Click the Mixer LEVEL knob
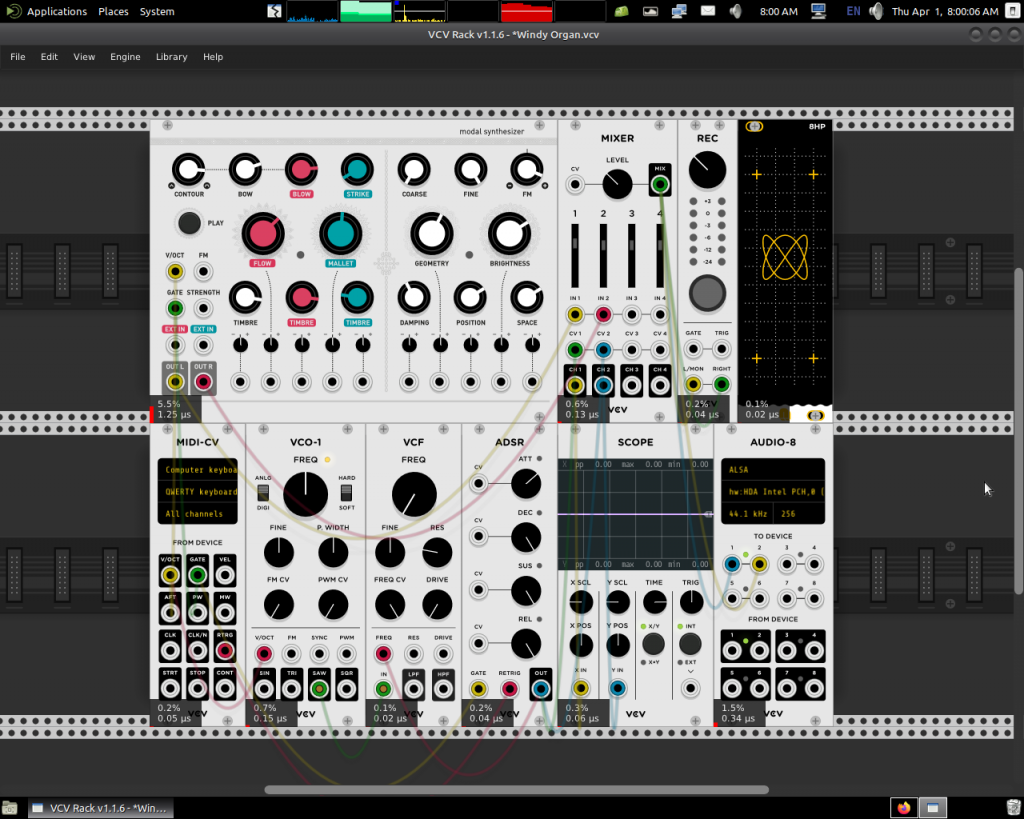 [617, 185]
